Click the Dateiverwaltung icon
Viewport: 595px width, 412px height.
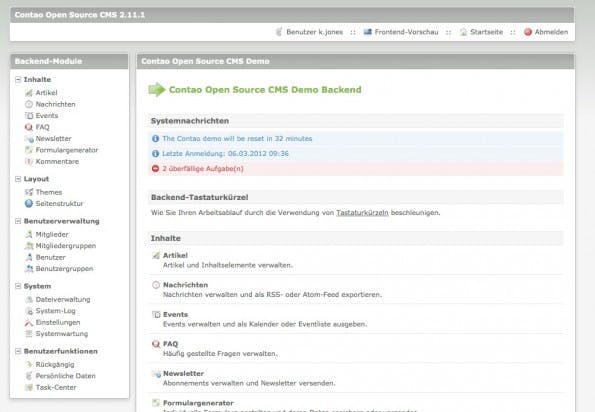coord(29,299)
